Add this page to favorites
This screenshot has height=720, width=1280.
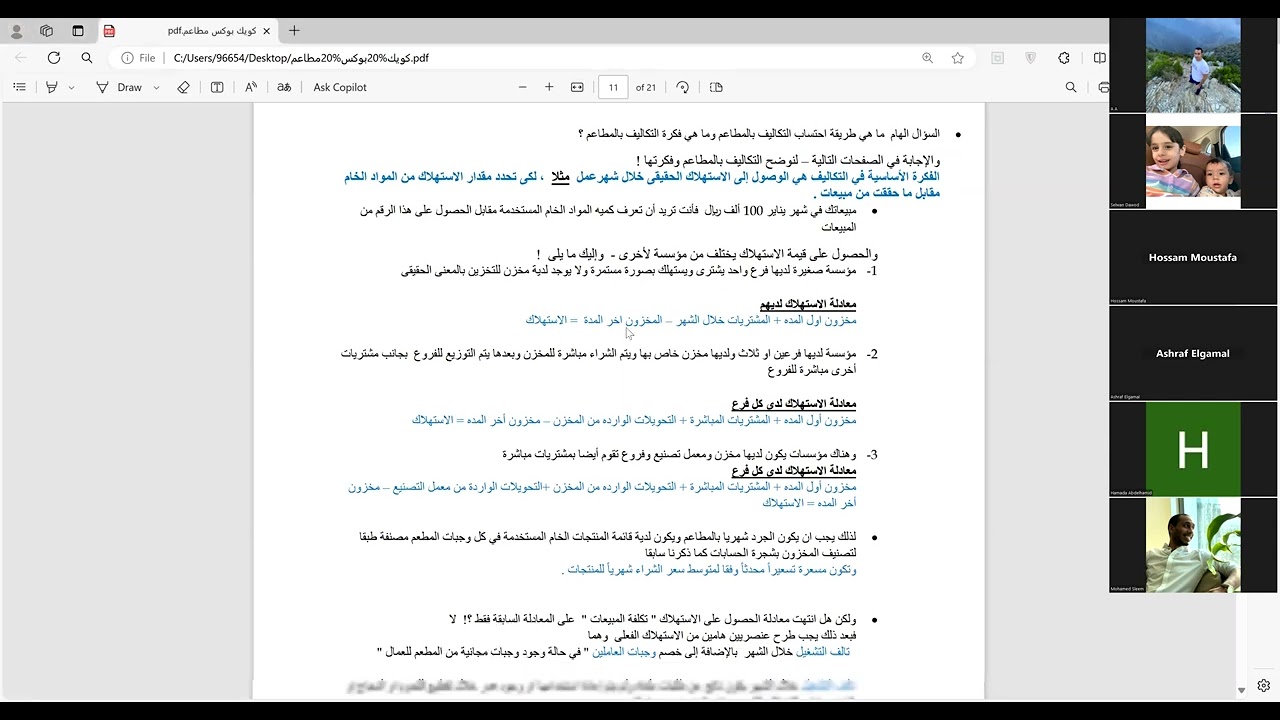point(958,58)
